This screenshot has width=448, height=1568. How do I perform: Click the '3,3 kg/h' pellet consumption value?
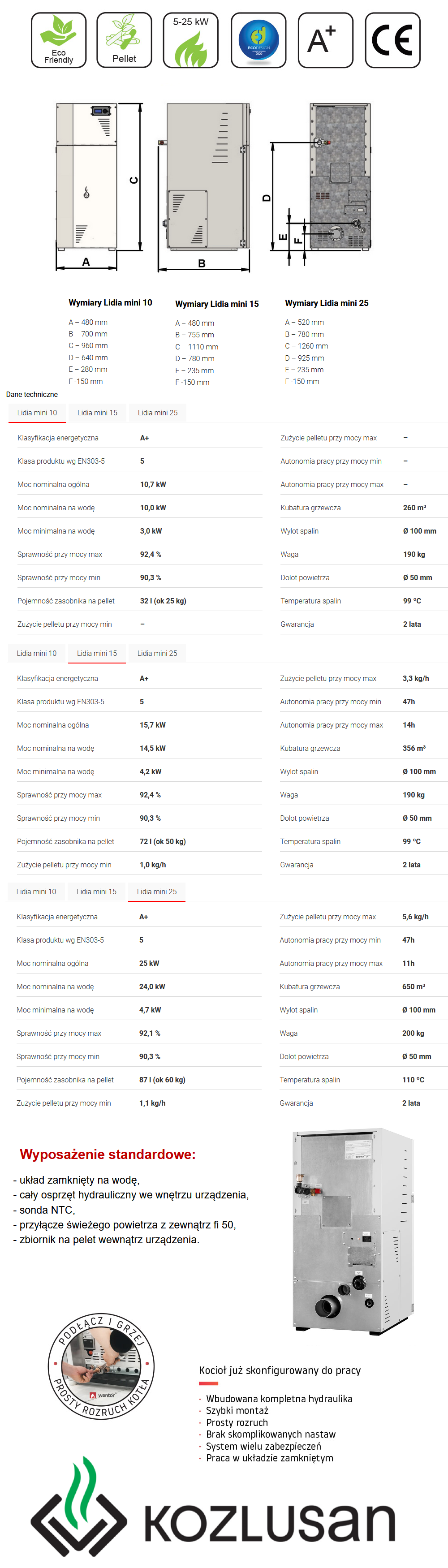pyautogui.click(x=416, y=678)
